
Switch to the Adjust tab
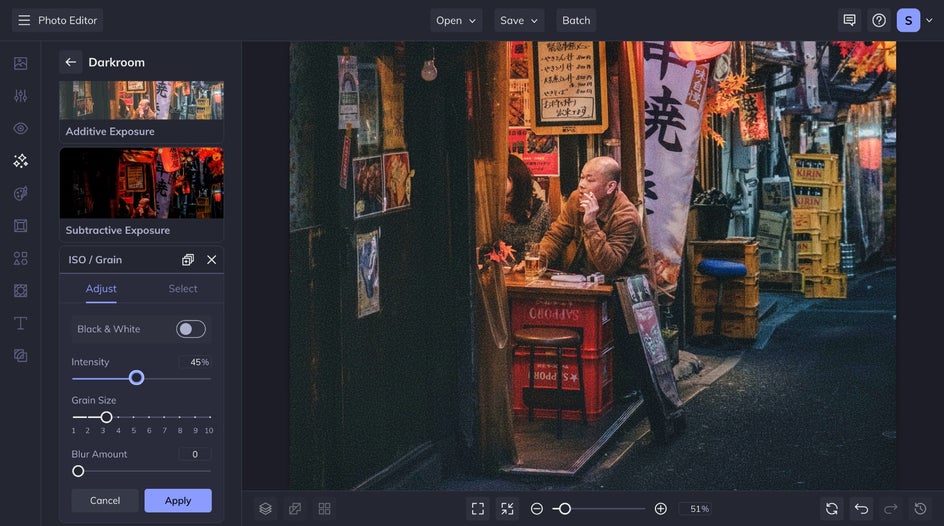[x=101, y=289]
